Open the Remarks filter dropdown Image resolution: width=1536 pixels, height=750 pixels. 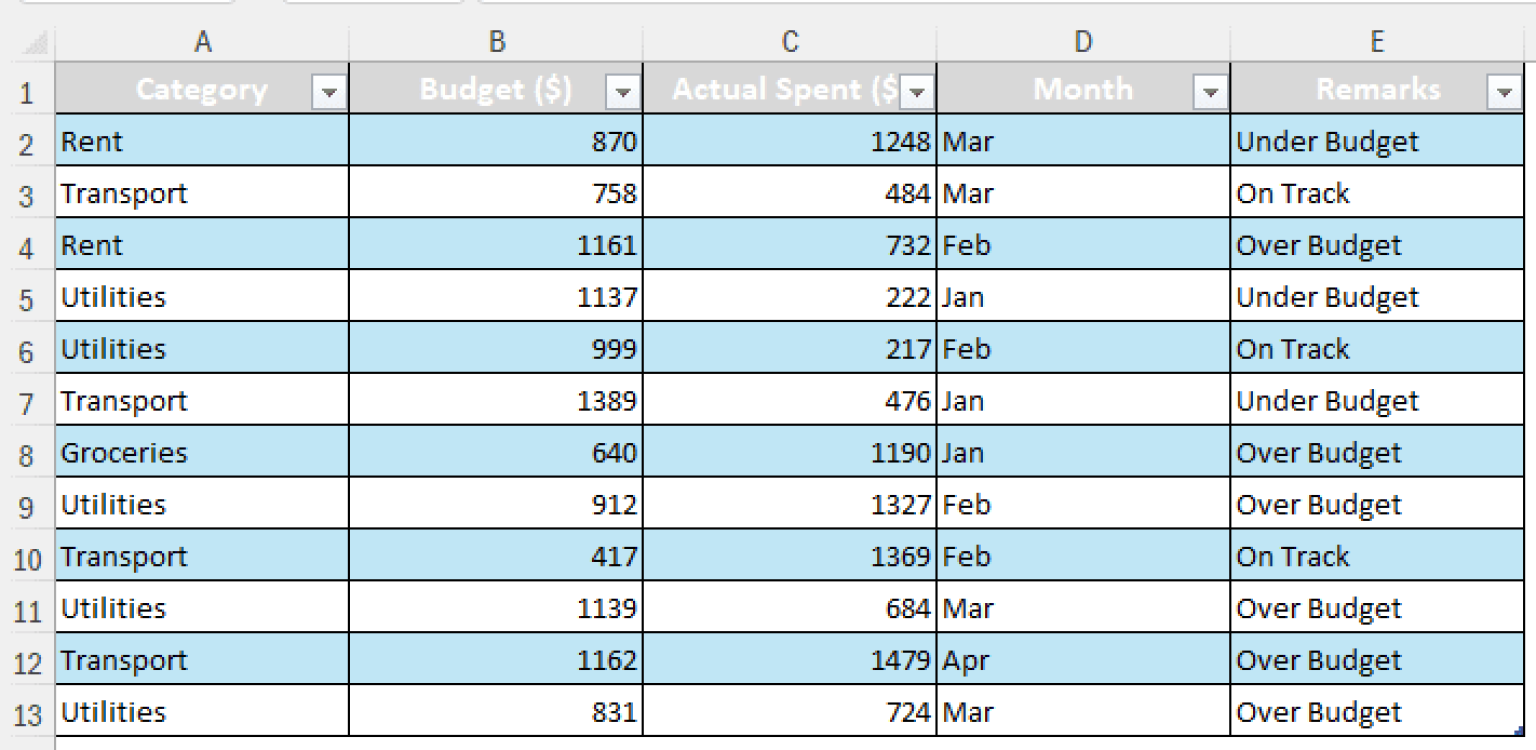[1505, 90]
